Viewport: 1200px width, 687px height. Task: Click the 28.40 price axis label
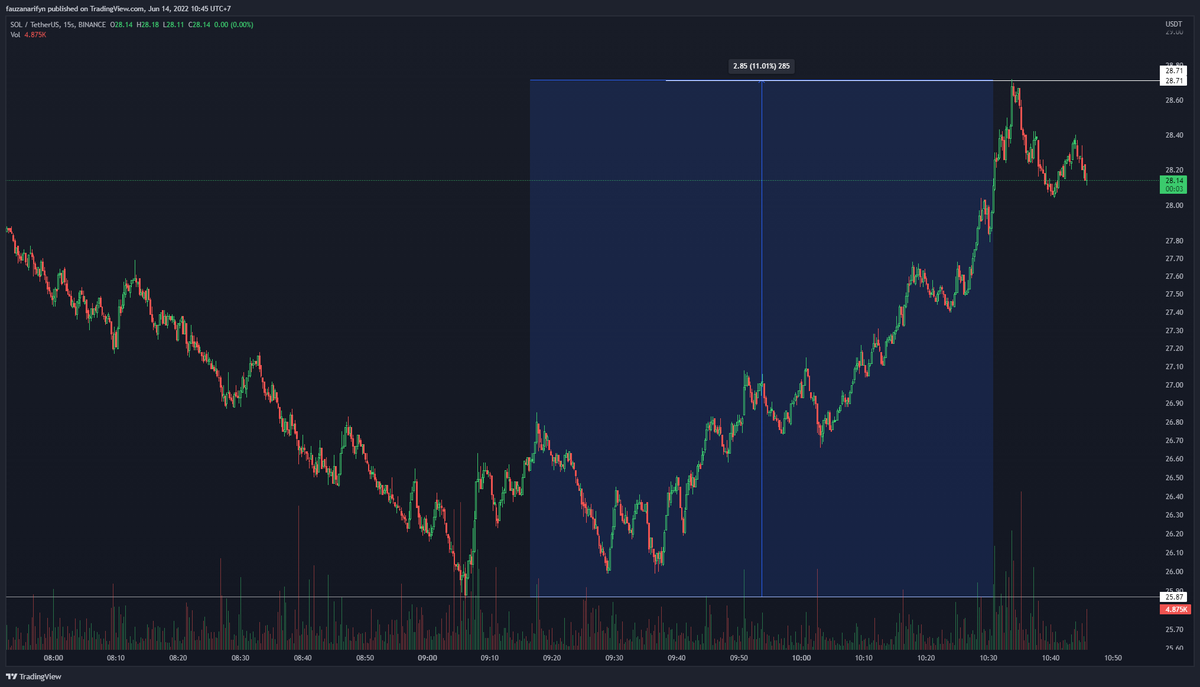point(1174,136)
